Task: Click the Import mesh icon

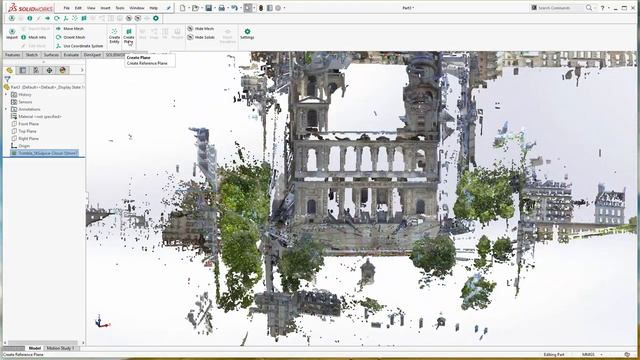Action: tap(12, 33)
